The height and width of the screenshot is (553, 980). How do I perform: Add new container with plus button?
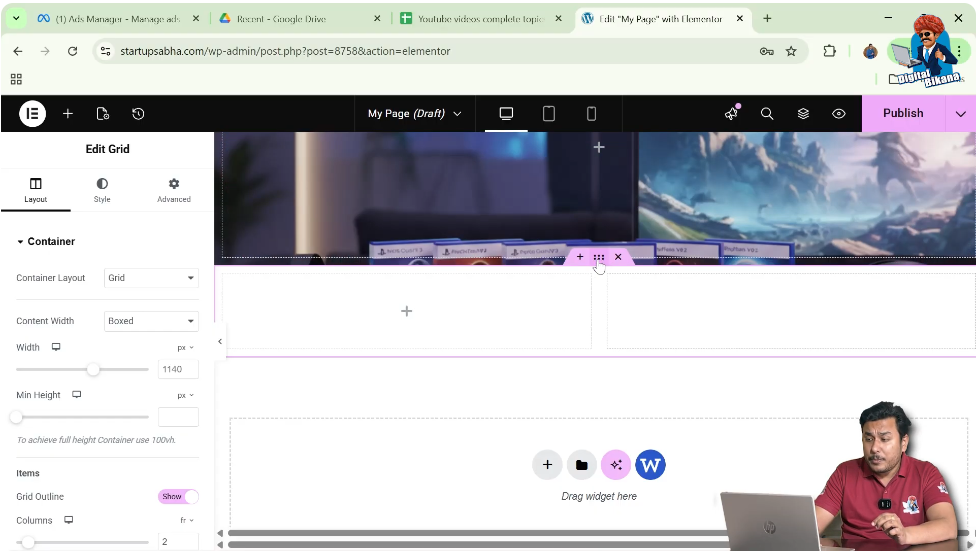548,465
